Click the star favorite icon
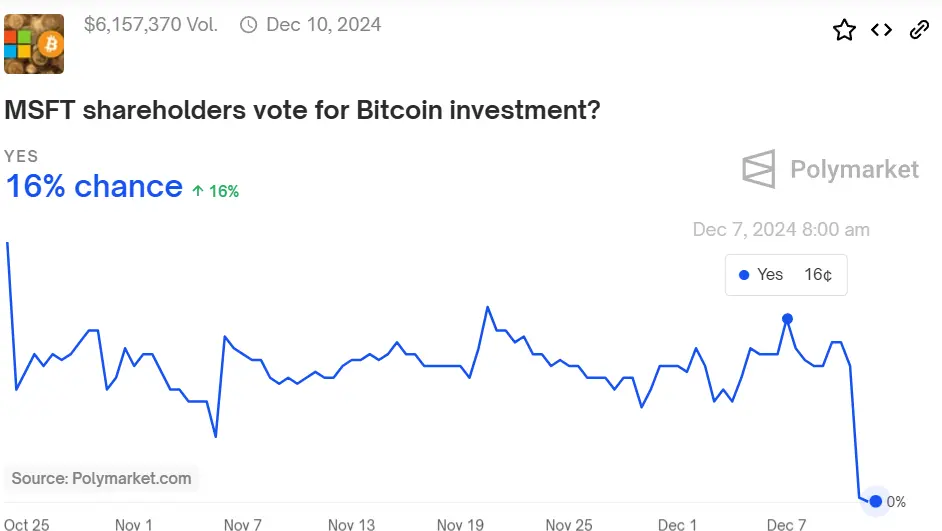The height and width of the screenshot is (531, 942). point(844,30)
